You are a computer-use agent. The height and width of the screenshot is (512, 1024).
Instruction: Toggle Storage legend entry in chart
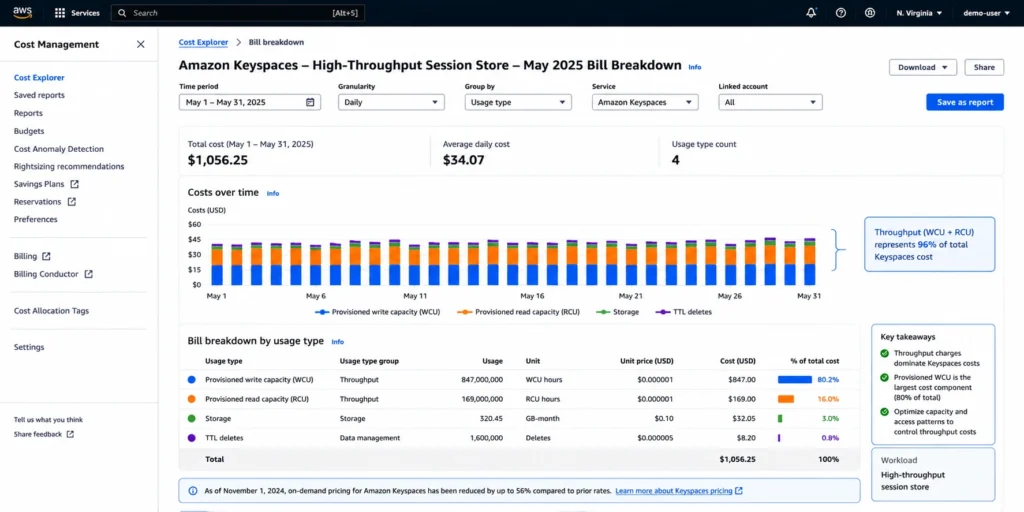[618, 312]
